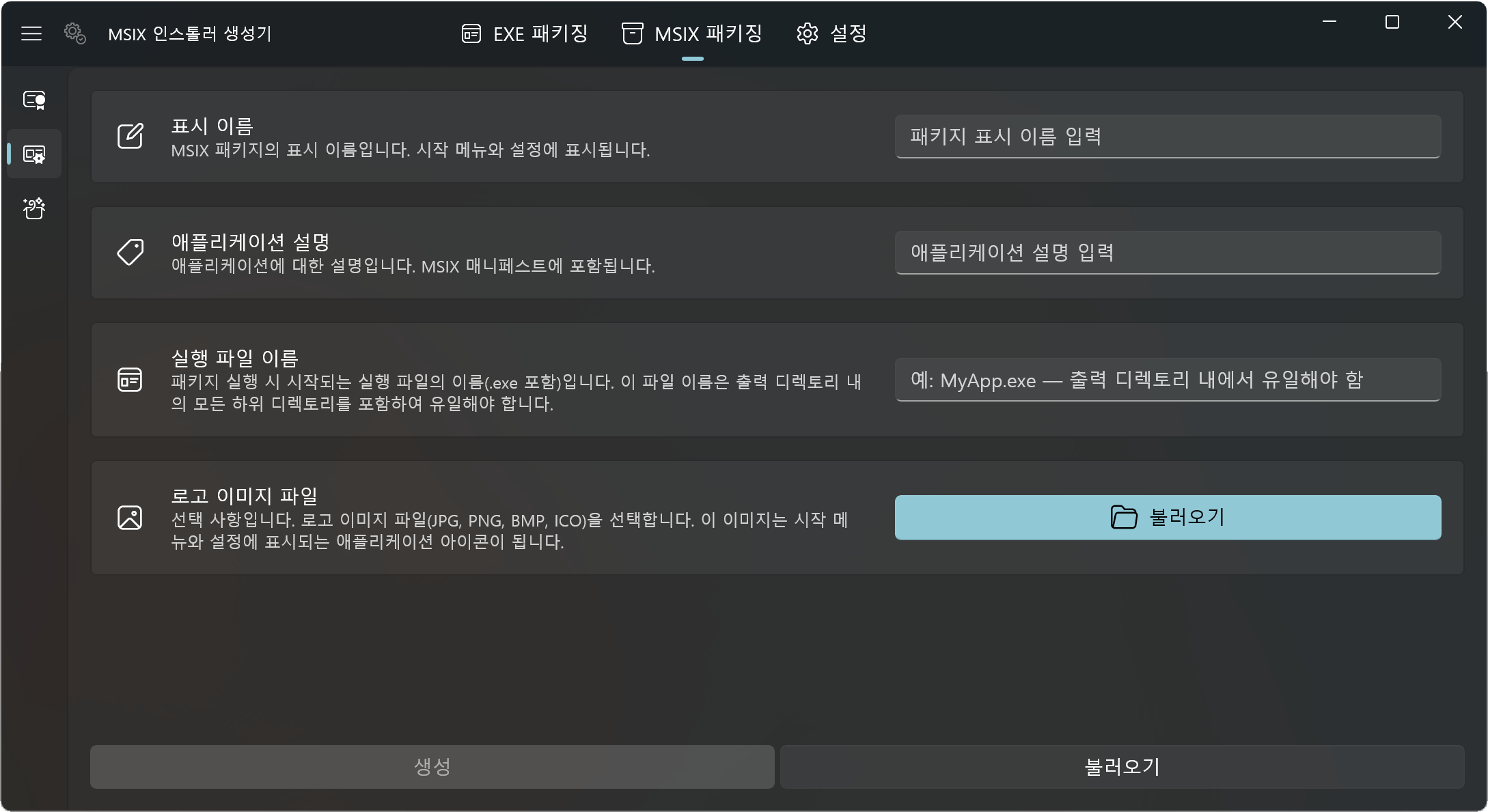Click the 로고 이미지 파일 heading
Screen dimensions: 1488x812
(x=245, y=496)
